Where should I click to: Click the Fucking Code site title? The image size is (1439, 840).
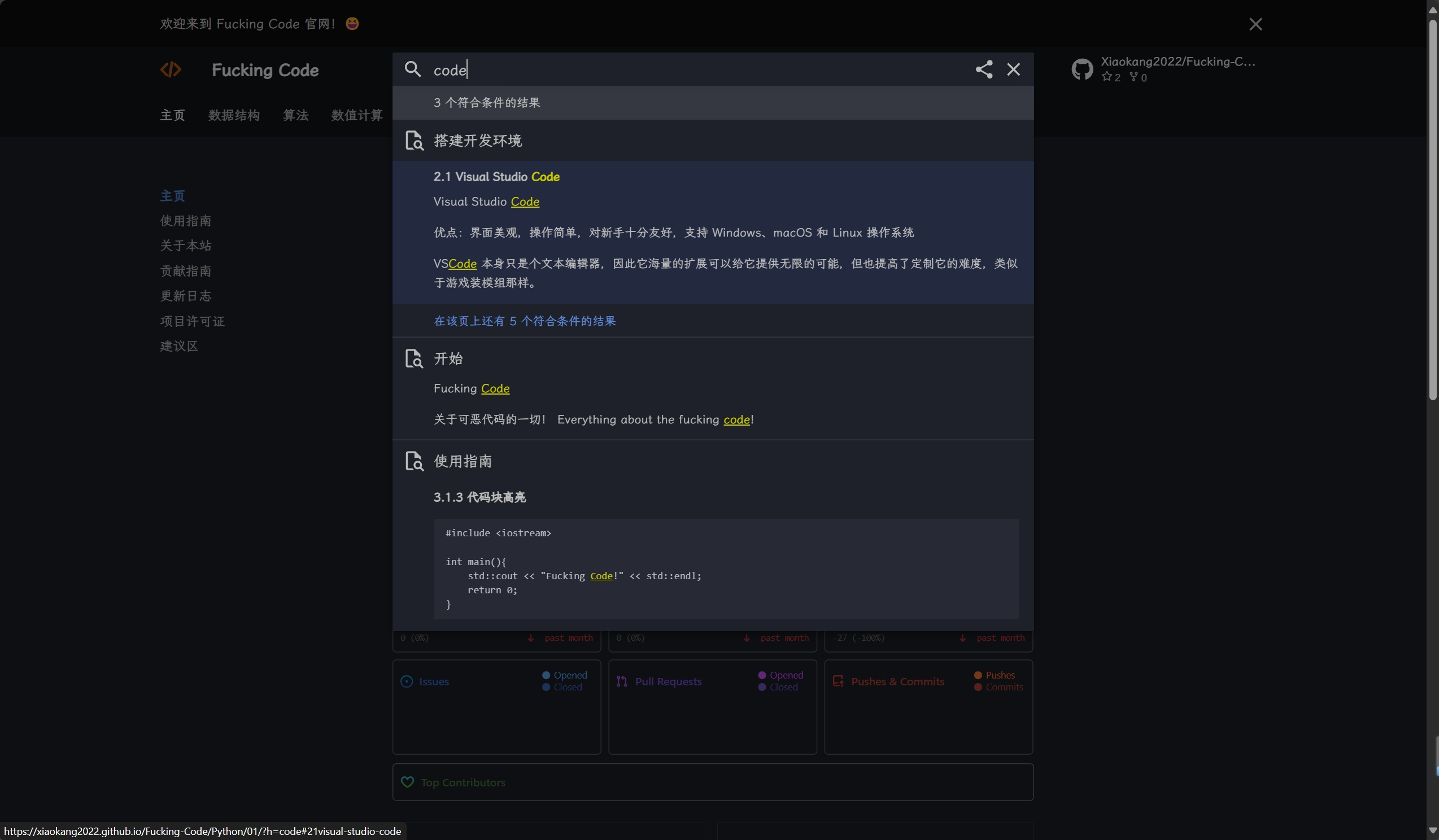[265, 69]
